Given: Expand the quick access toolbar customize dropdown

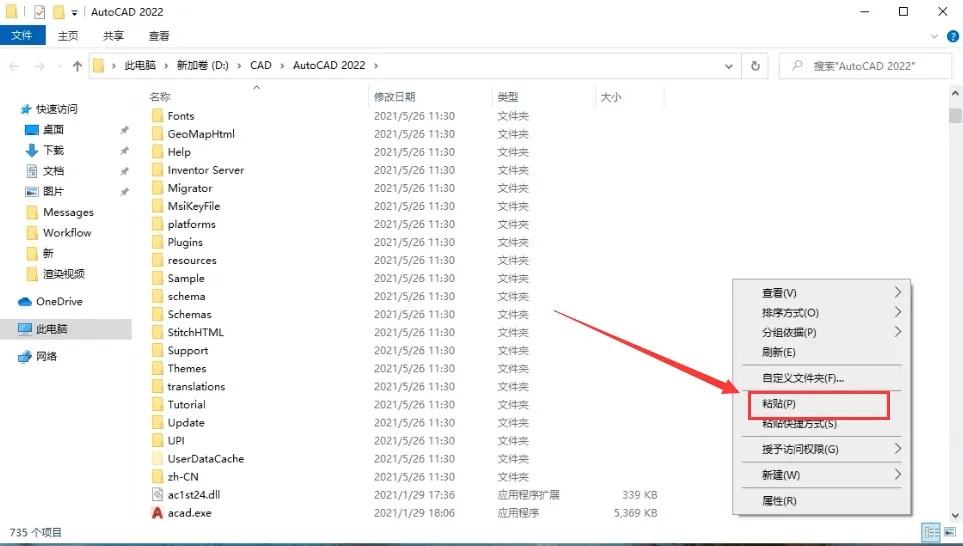Looking at the screenshot, I should (74, 12).
